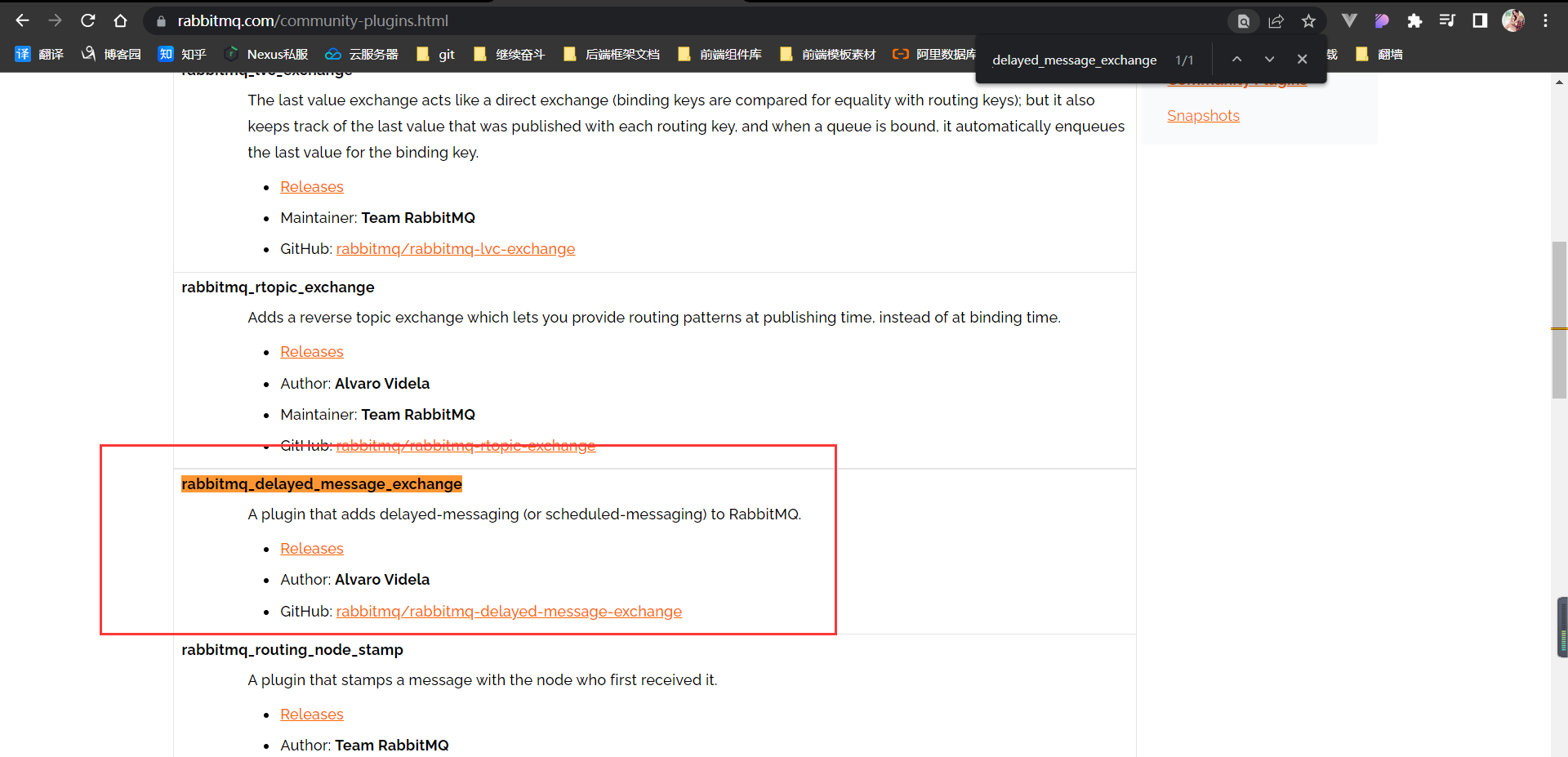Click Maintainer Team RabbitMQ under rtopic exchange
The width and height of the screenshot is (1568, 757).
pyautogui.click(x=377, y=415)
